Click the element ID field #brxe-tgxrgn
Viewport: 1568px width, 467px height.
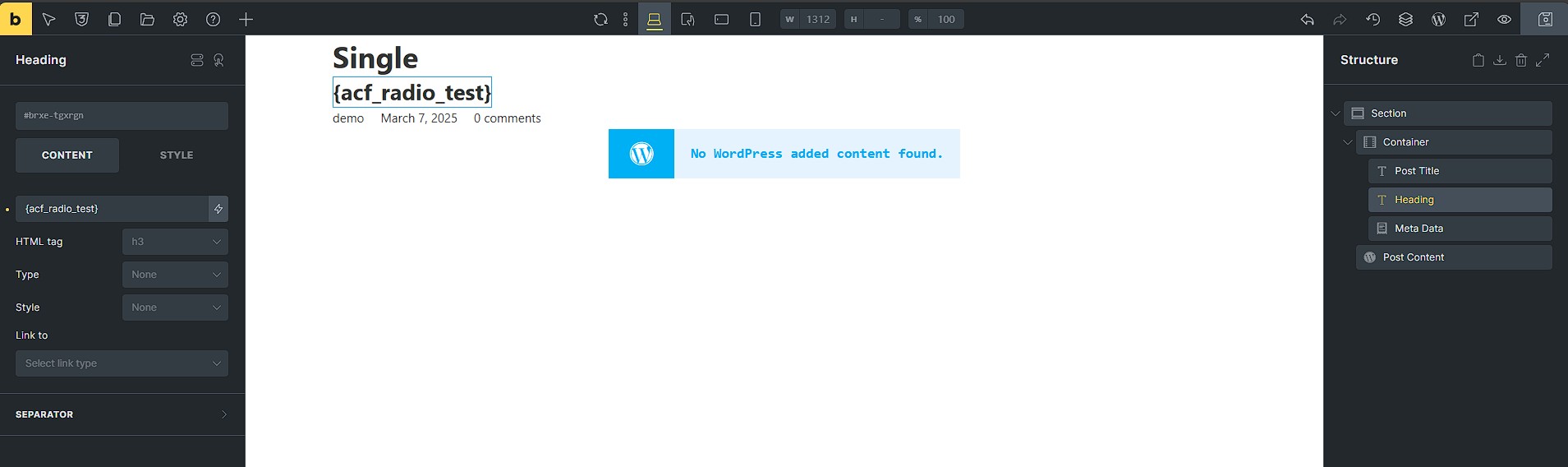(122, 116)
